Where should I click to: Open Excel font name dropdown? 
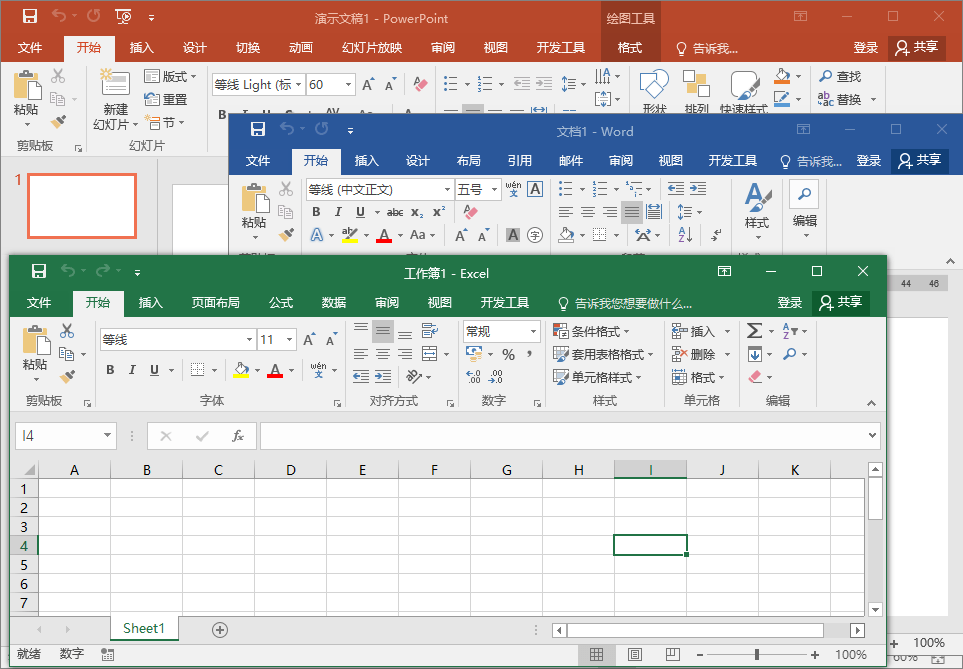(249, 340)
